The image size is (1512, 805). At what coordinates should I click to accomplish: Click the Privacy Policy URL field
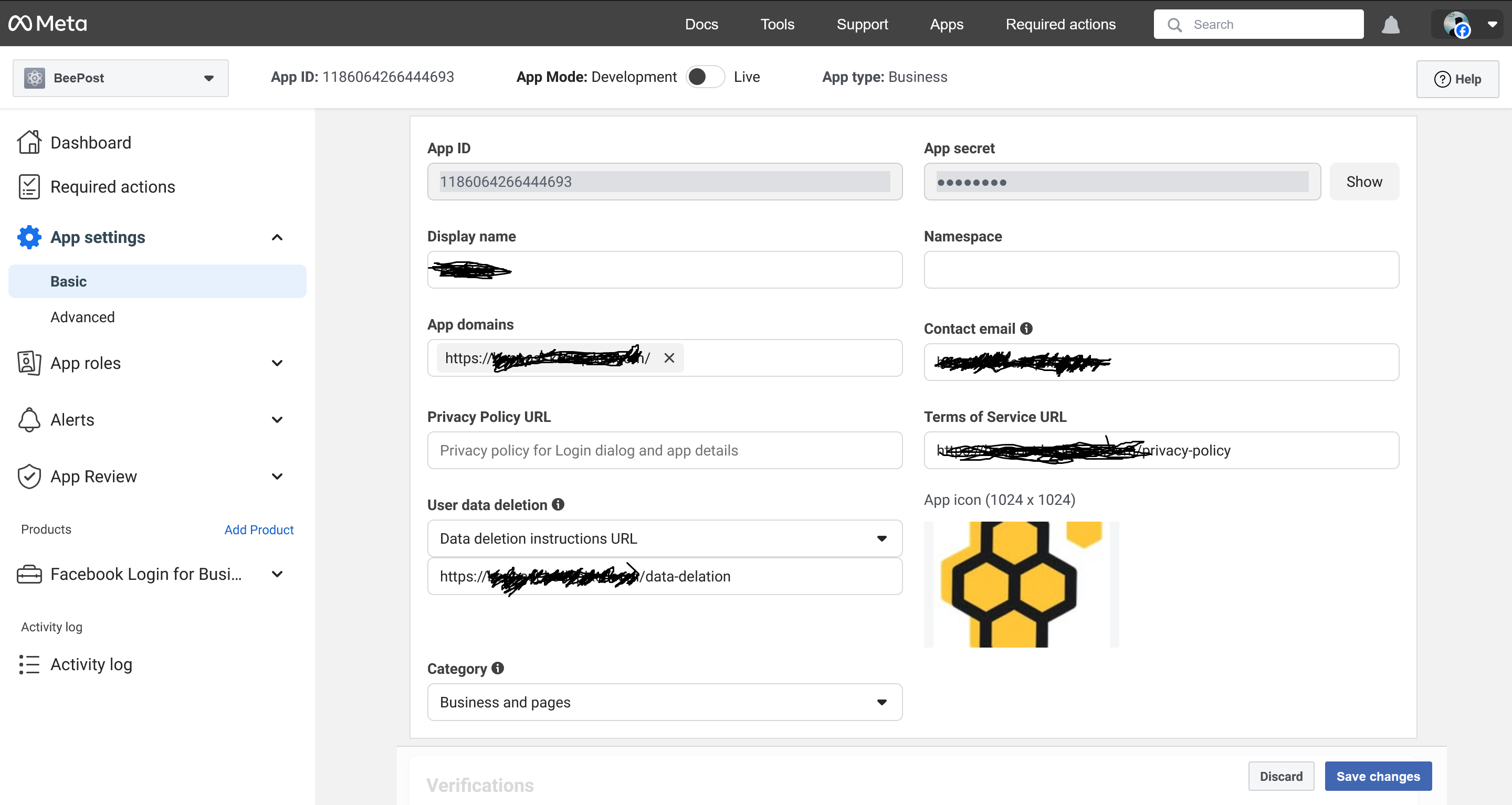click(x=665, y=451)
